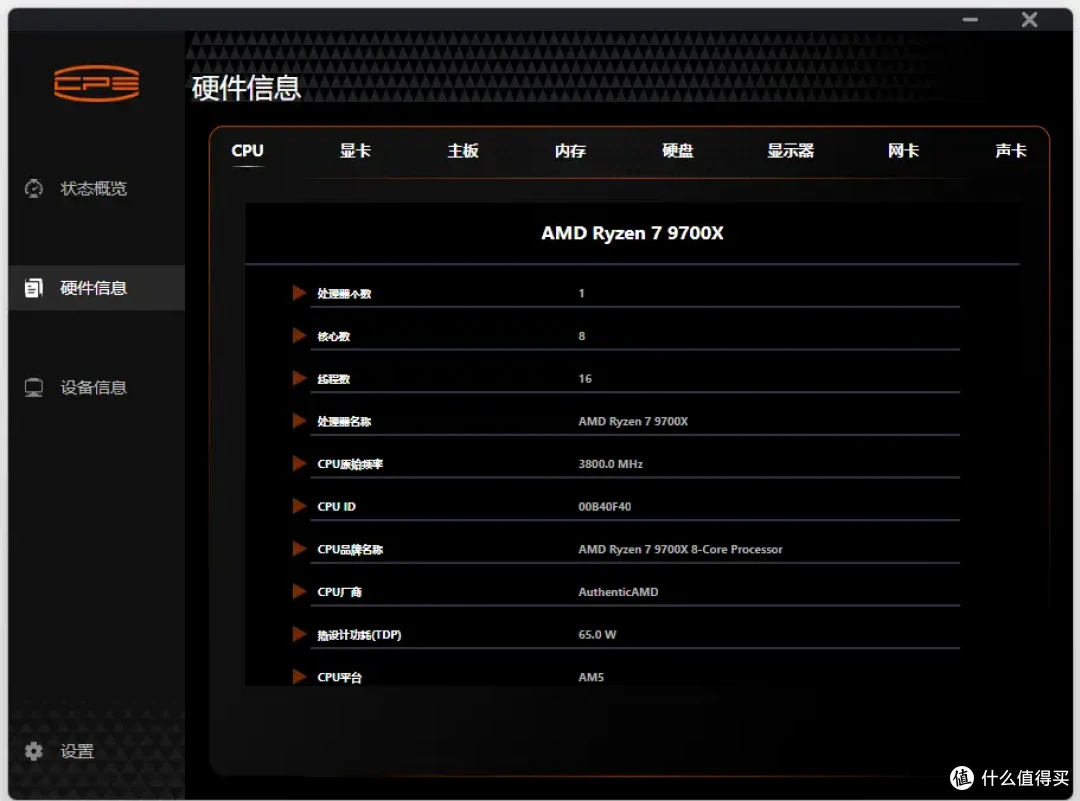Switch to the 显示器 tab

tap(791, 151)
